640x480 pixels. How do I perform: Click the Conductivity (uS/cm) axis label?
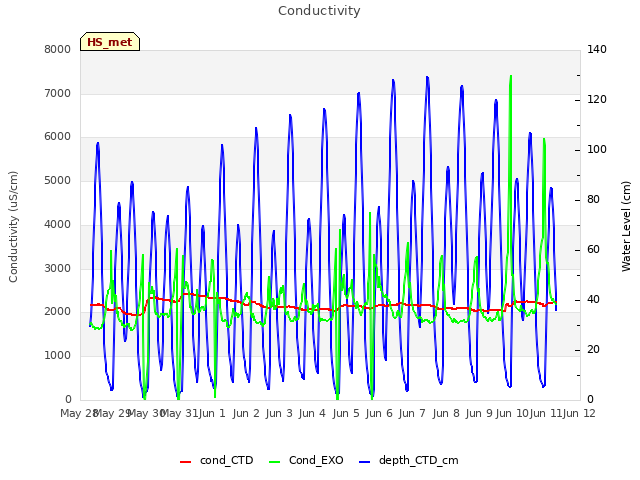(13, 227)
